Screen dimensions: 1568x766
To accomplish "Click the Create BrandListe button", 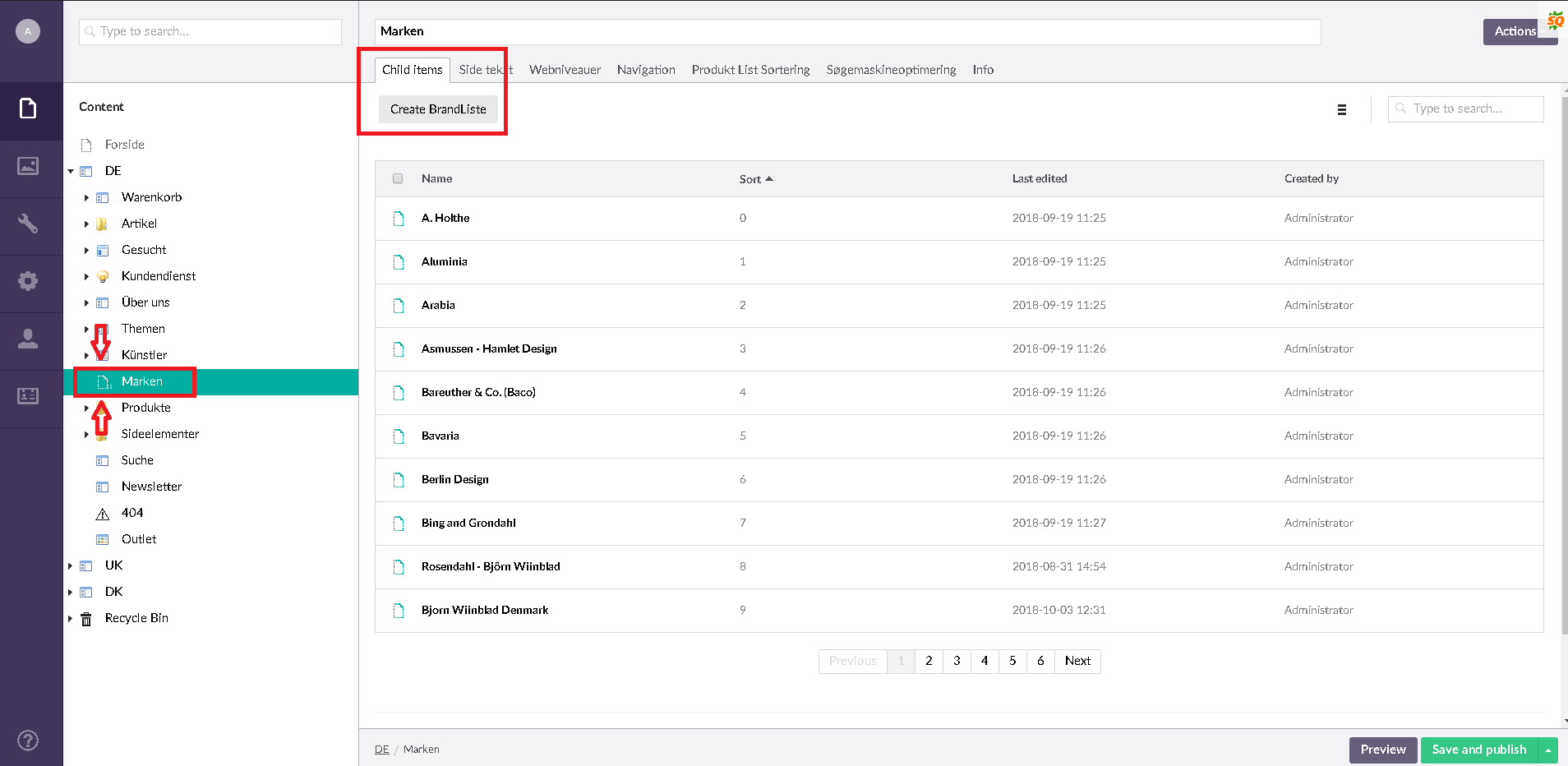I will point(438,109).
